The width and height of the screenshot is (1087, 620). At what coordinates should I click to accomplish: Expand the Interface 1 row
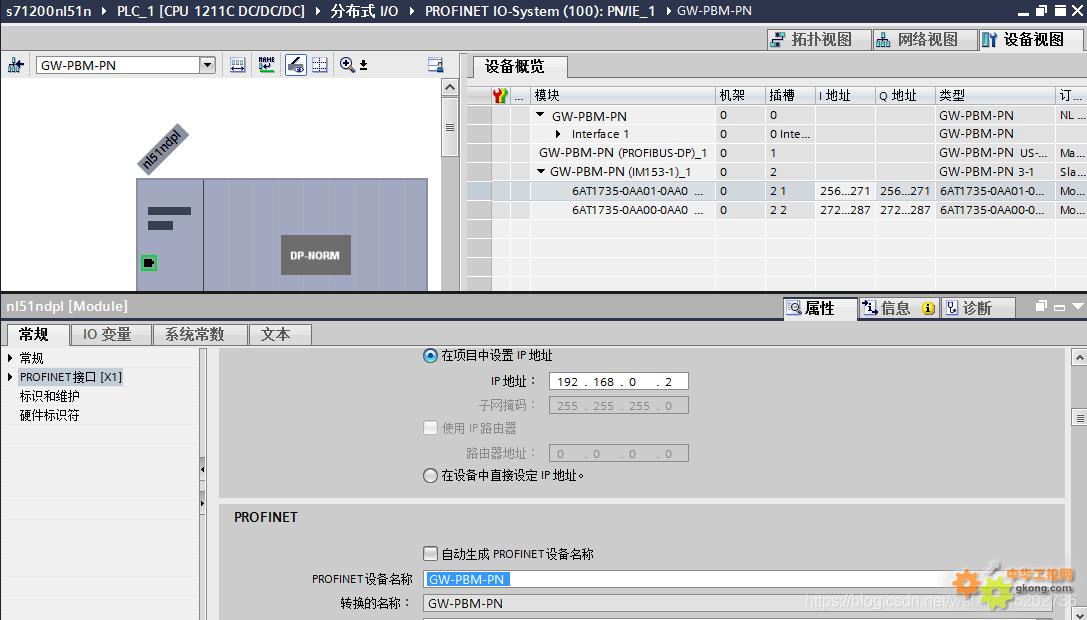pos(559,134)
